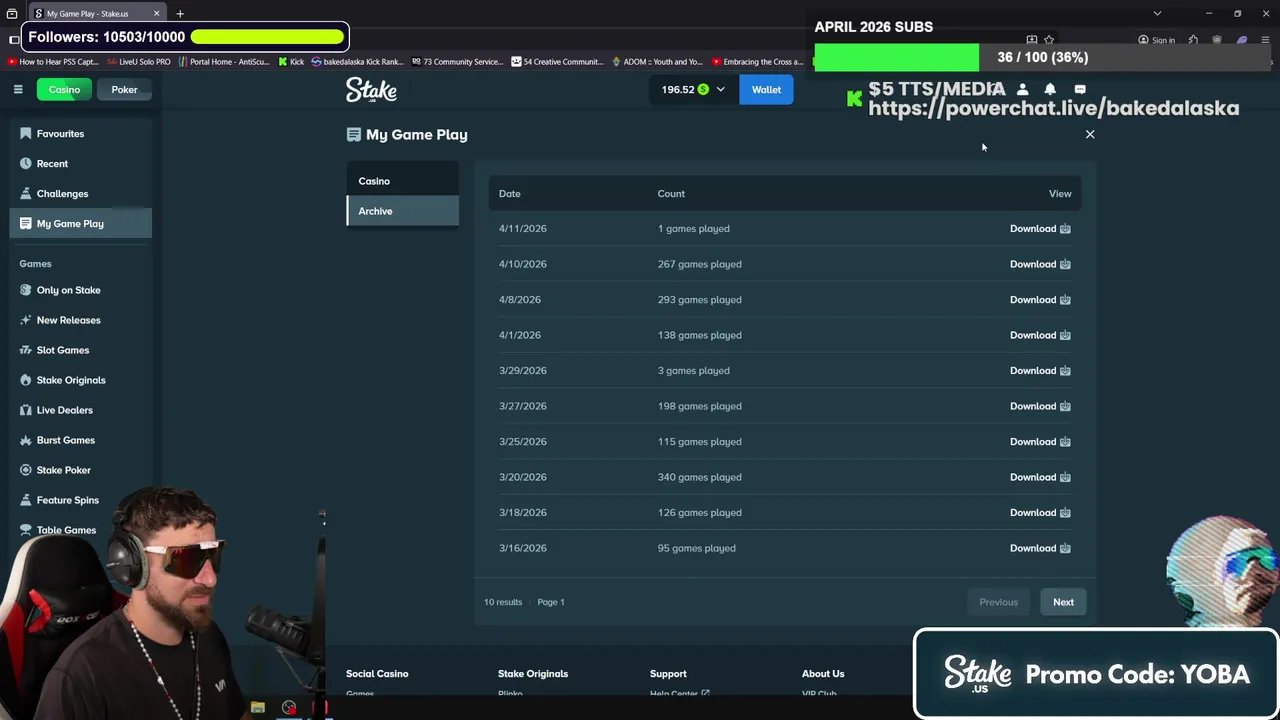Click the Count column header
The height and width of the screenshot is (720, 1280).
pyautogui.click(x=671, y=194)
